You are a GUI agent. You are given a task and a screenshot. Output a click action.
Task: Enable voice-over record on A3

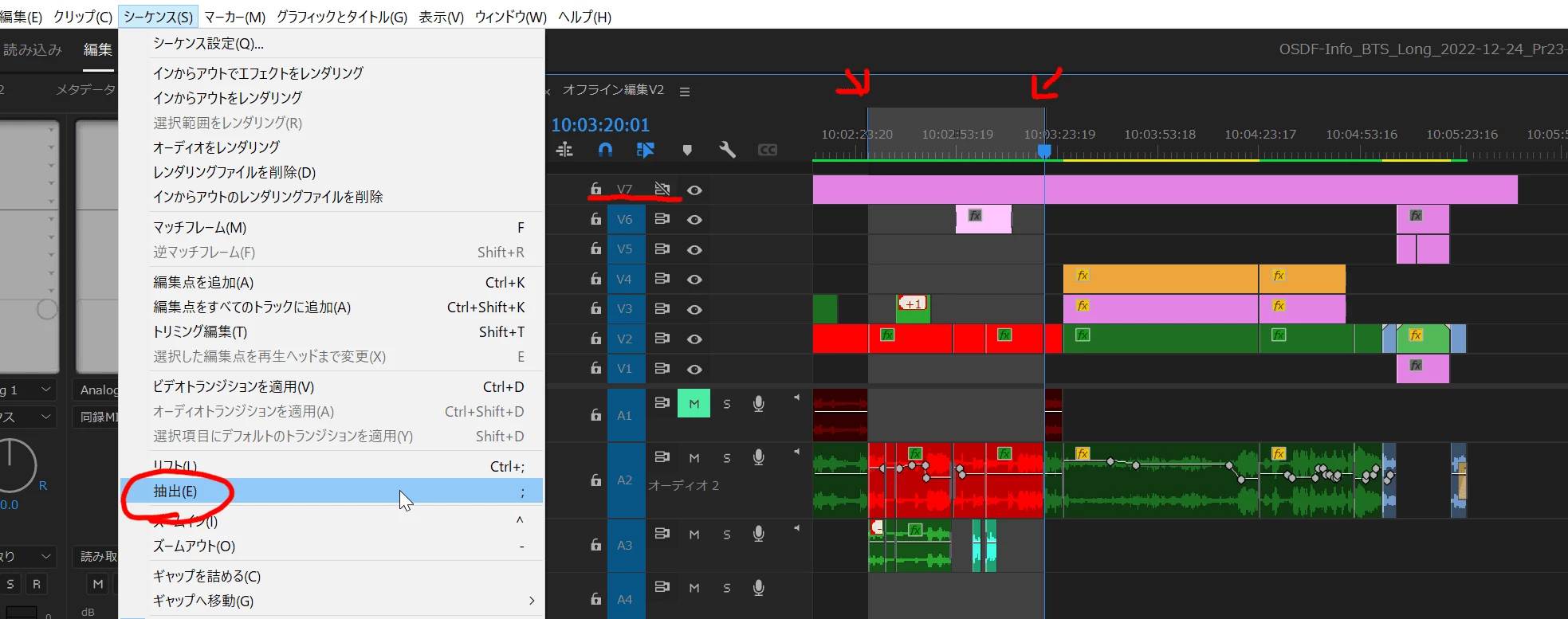point(759,534)
